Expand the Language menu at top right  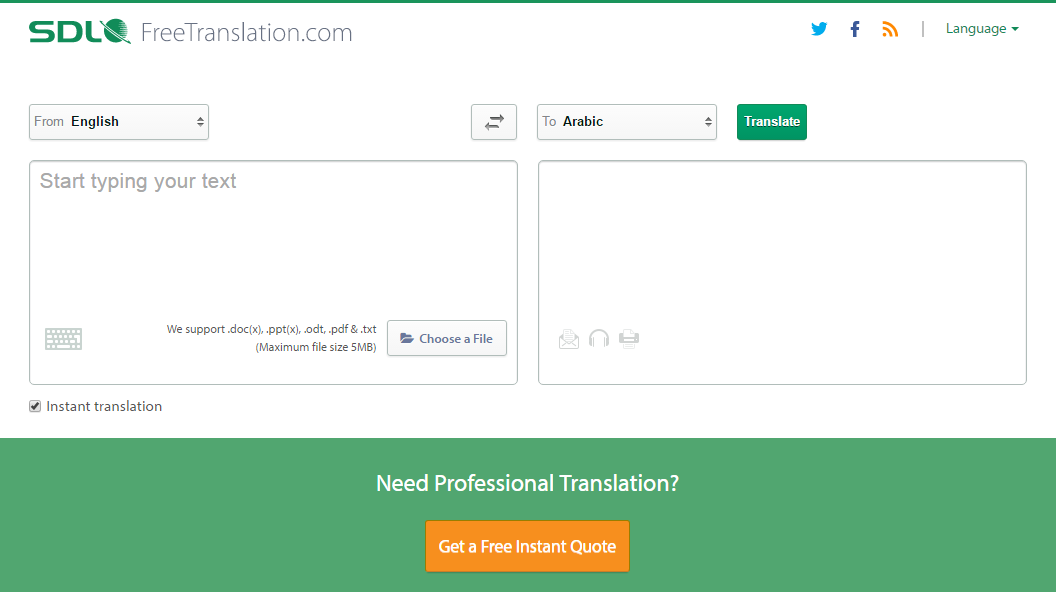point(982,29)
